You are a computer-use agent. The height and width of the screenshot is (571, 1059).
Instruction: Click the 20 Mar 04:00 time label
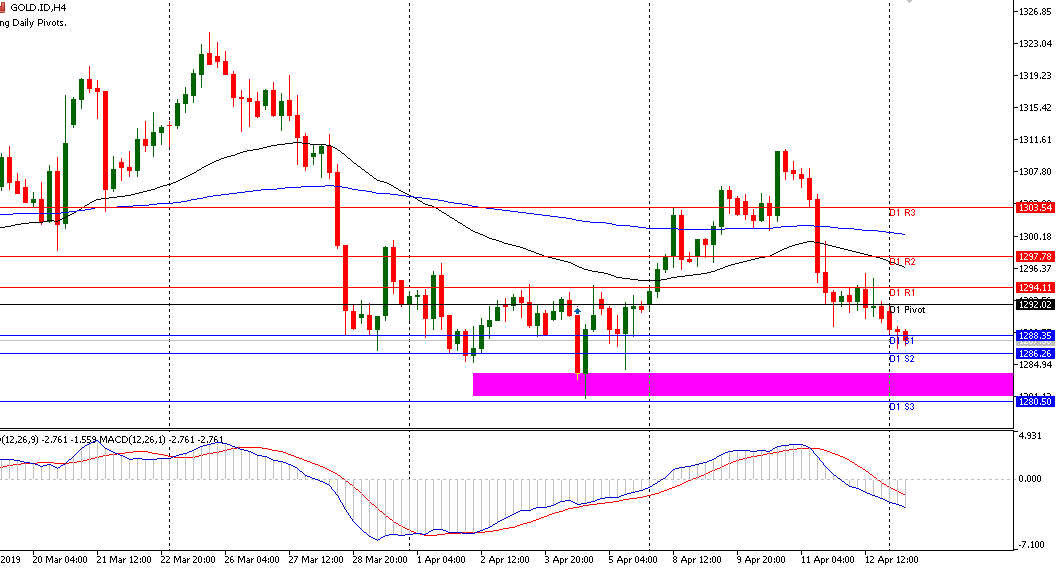(x=59, y=560)
